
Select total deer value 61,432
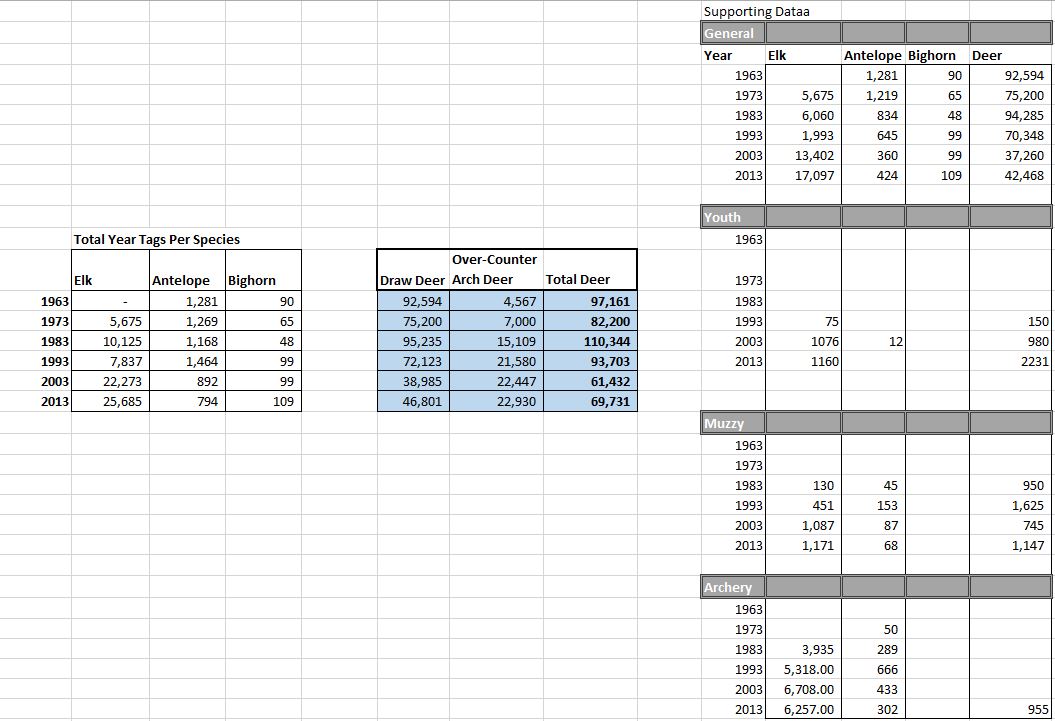pos(589,381)
